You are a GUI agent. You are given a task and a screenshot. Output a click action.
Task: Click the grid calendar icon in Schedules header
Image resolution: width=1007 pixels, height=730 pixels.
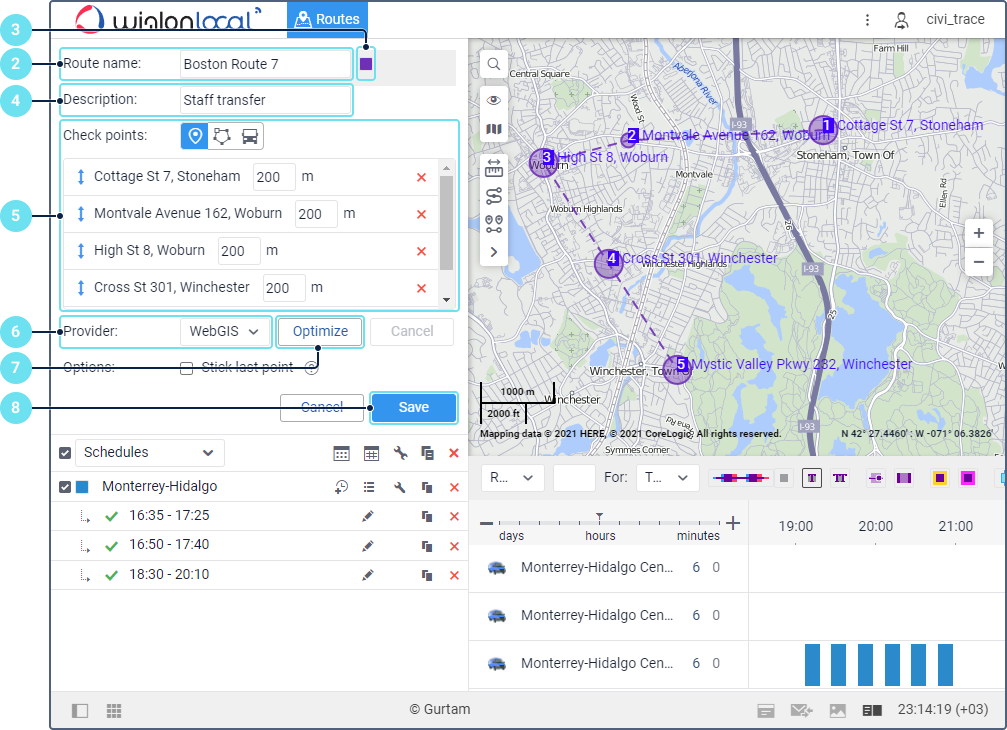point(371,453)
